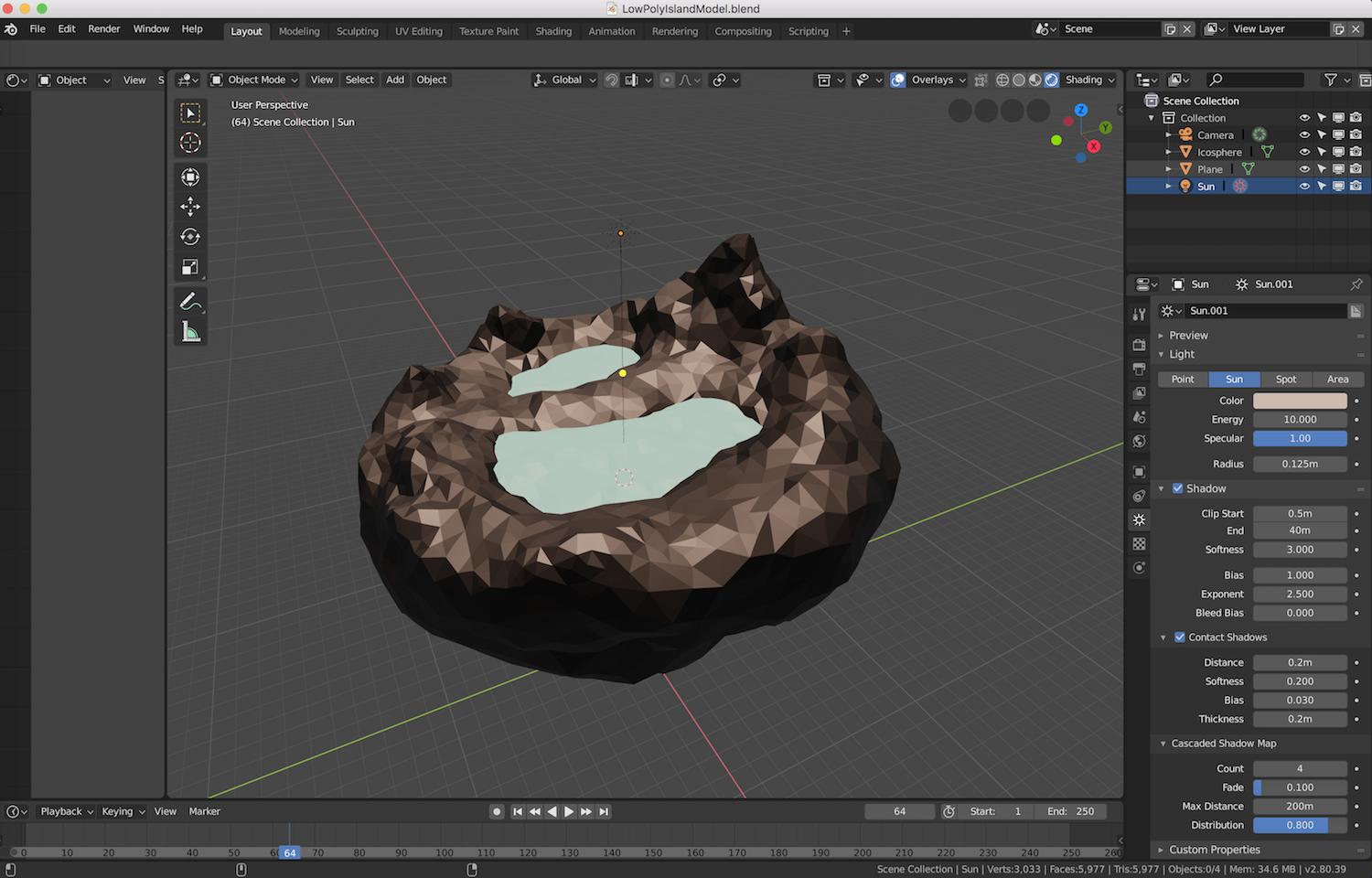The width and height of the screenshot is (1372, 878).
Task: Play the animation forward
Action: [x=569, y=811]
